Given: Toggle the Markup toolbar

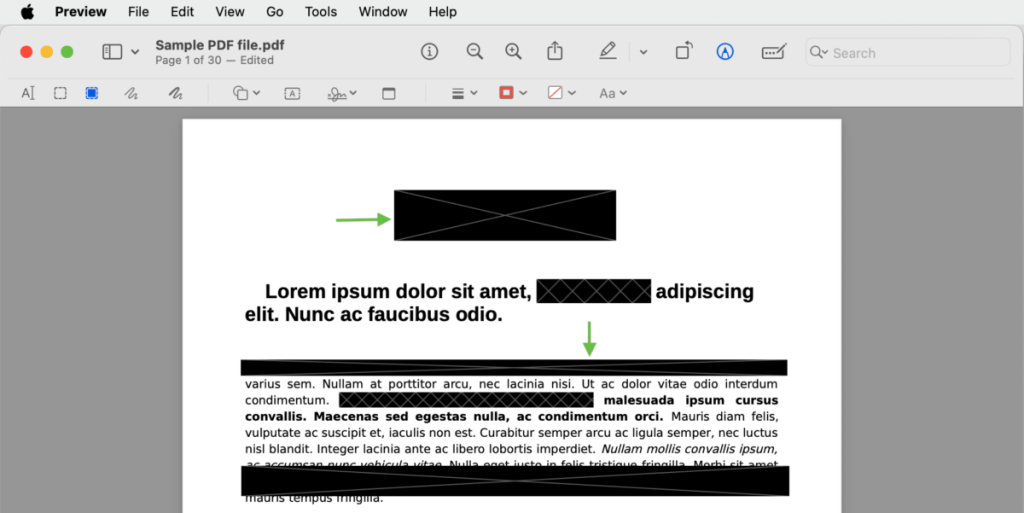Looking at the screenshot, I should pyautogui.click(x=725, y=52).
